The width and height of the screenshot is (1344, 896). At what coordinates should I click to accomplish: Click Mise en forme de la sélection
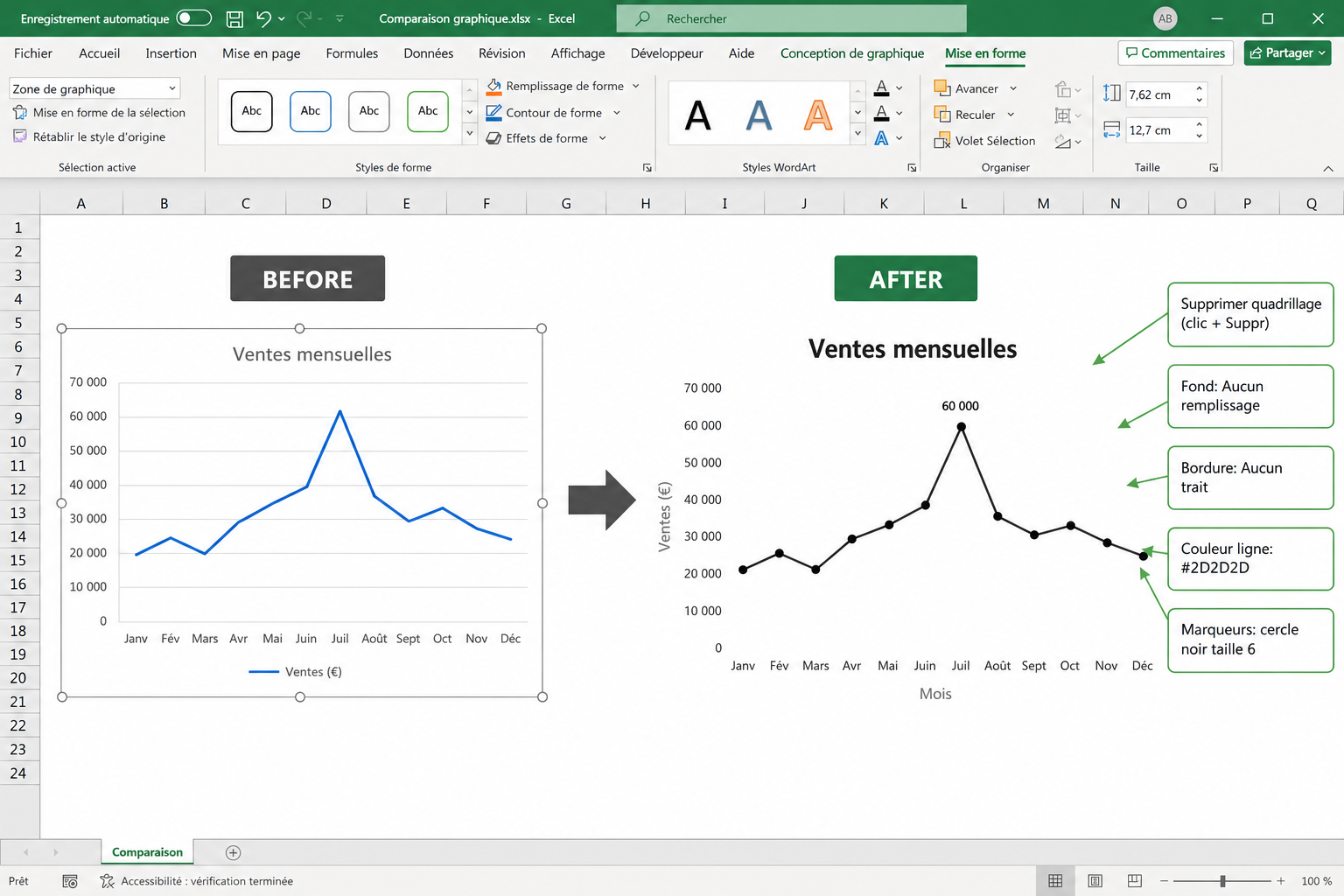pos(99,113)
